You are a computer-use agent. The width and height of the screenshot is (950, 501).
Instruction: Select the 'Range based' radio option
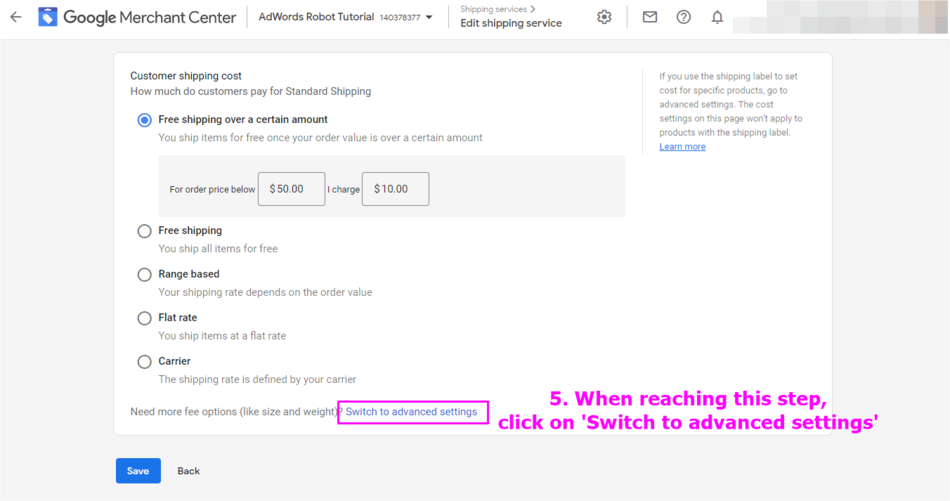click(x=145, y=274)
